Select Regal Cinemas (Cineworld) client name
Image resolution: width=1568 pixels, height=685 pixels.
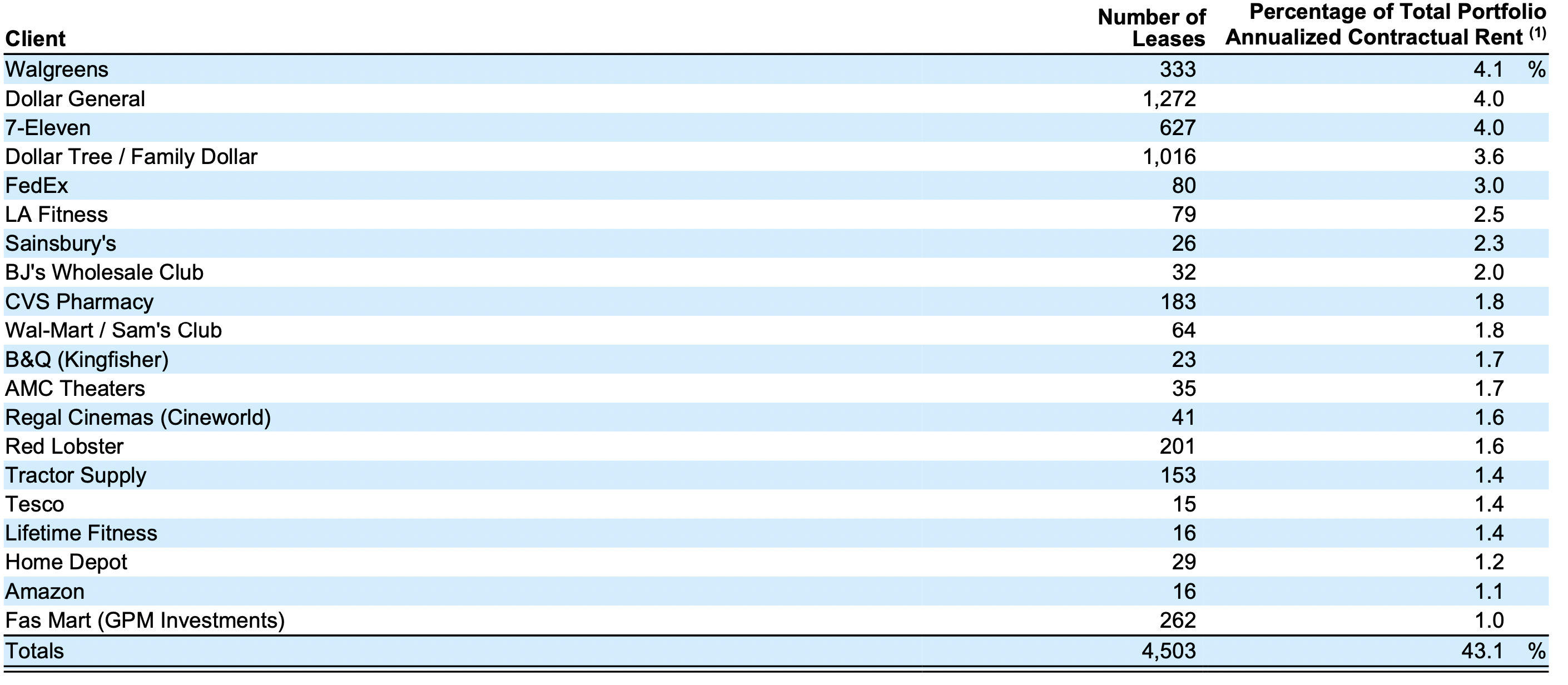[137, 418]
